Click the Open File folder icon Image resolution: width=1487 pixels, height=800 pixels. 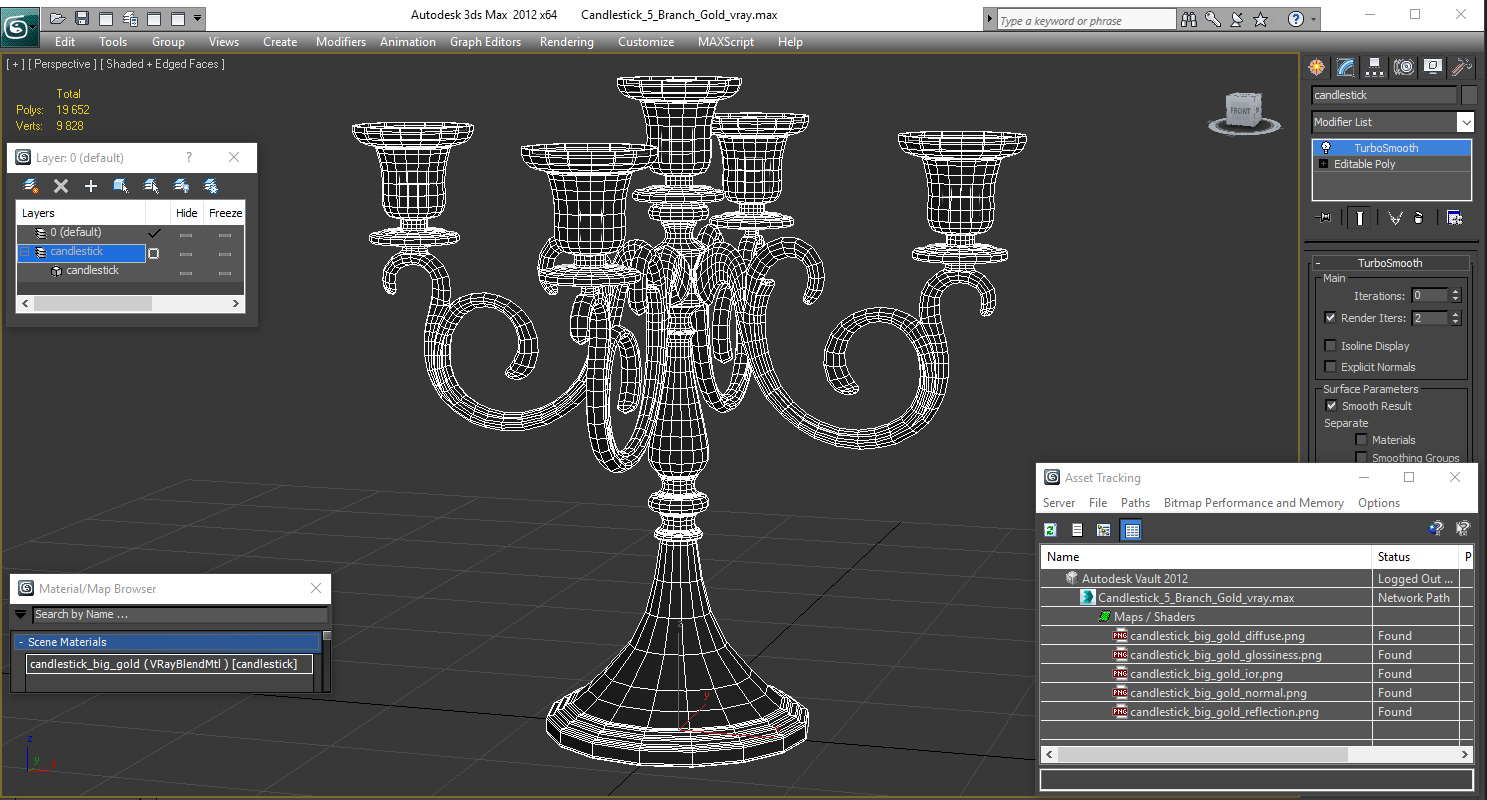(x=58, y=18)
